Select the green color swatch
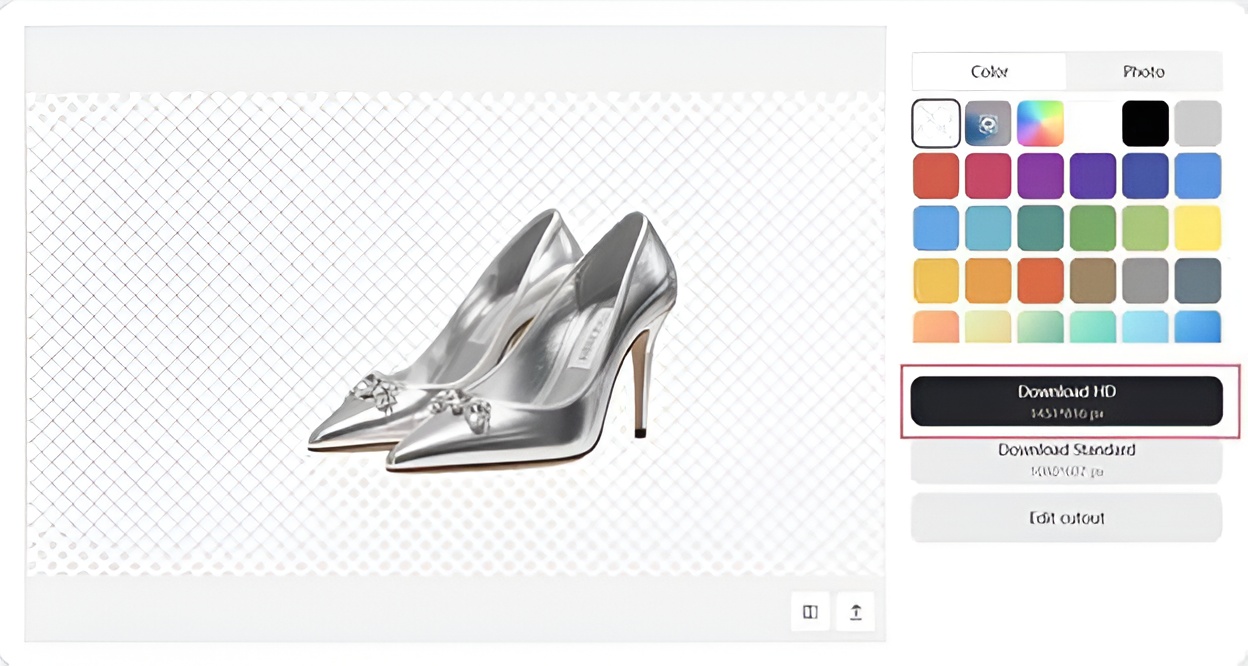This screenshot has height=666, width=1248. (x=1093, y=228)
